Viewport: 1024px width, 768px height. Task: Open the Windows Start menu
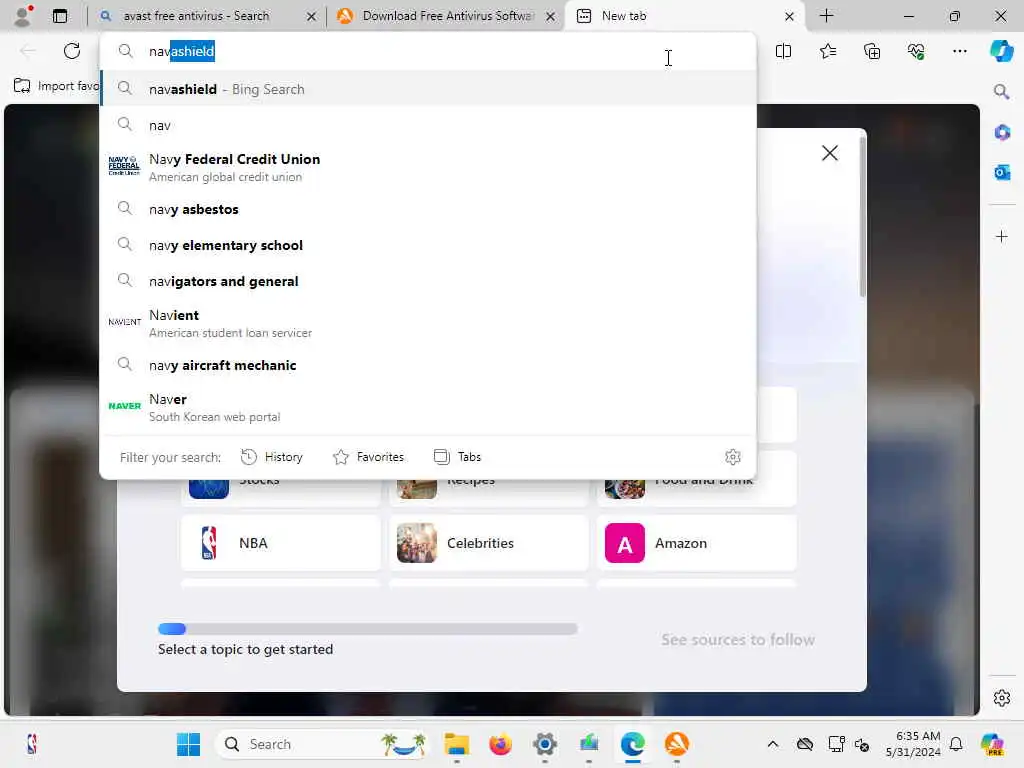188,744
